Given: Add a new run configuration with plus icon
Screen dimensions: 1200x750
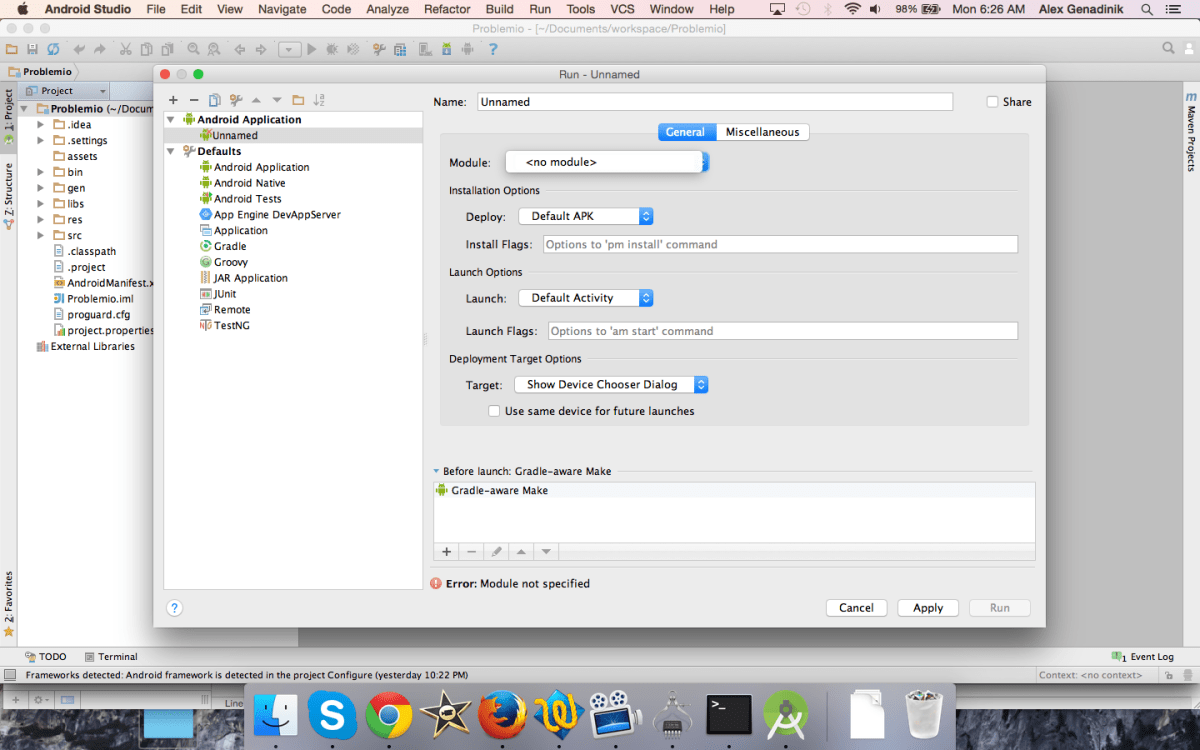Looking at the screenshot, I should pyautogui.click(x=173, y=100).
